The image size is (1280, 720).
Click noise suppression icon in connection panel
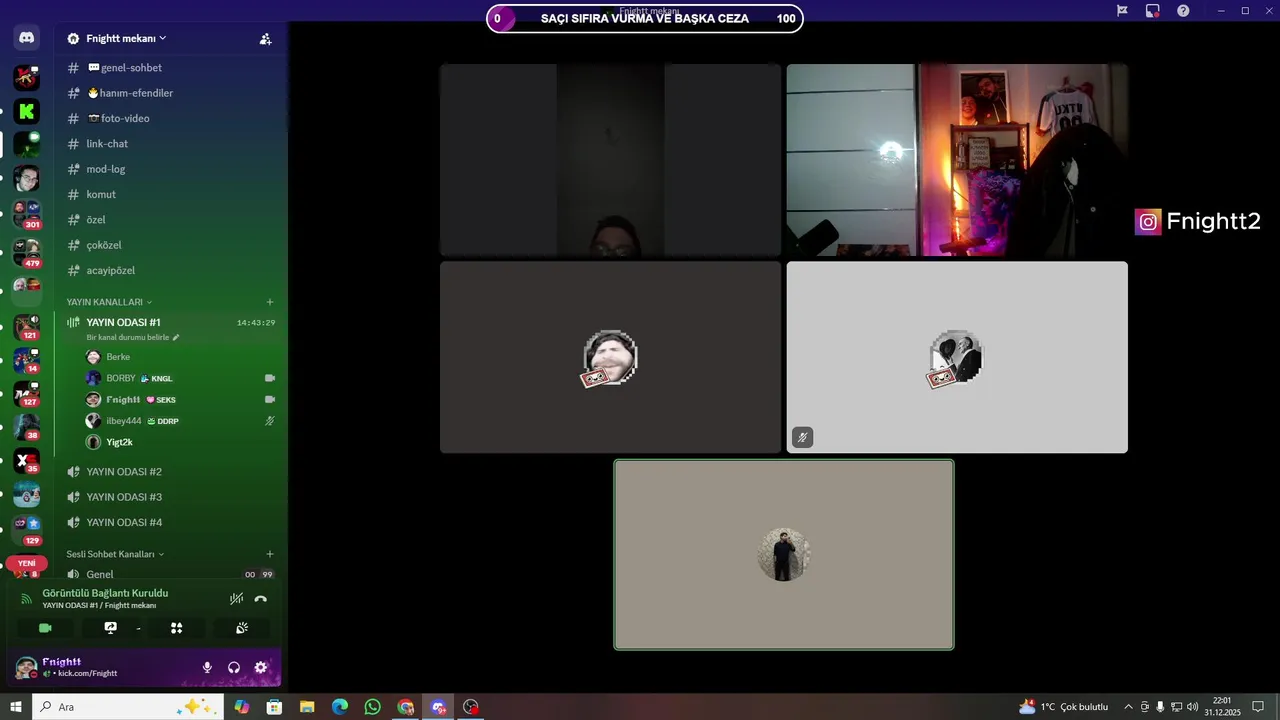pos(236,599)
